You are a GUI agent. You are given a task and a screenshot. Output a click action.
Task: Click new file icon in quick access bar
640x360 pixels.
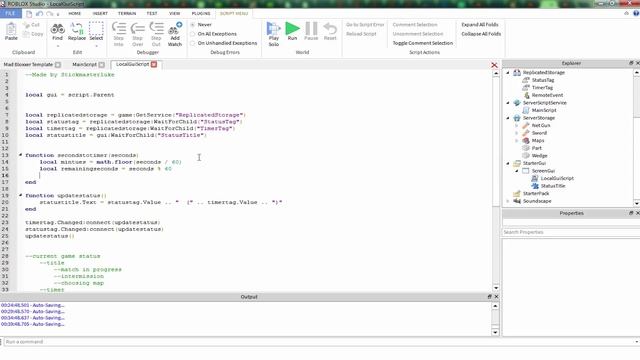tap(29, 13)
